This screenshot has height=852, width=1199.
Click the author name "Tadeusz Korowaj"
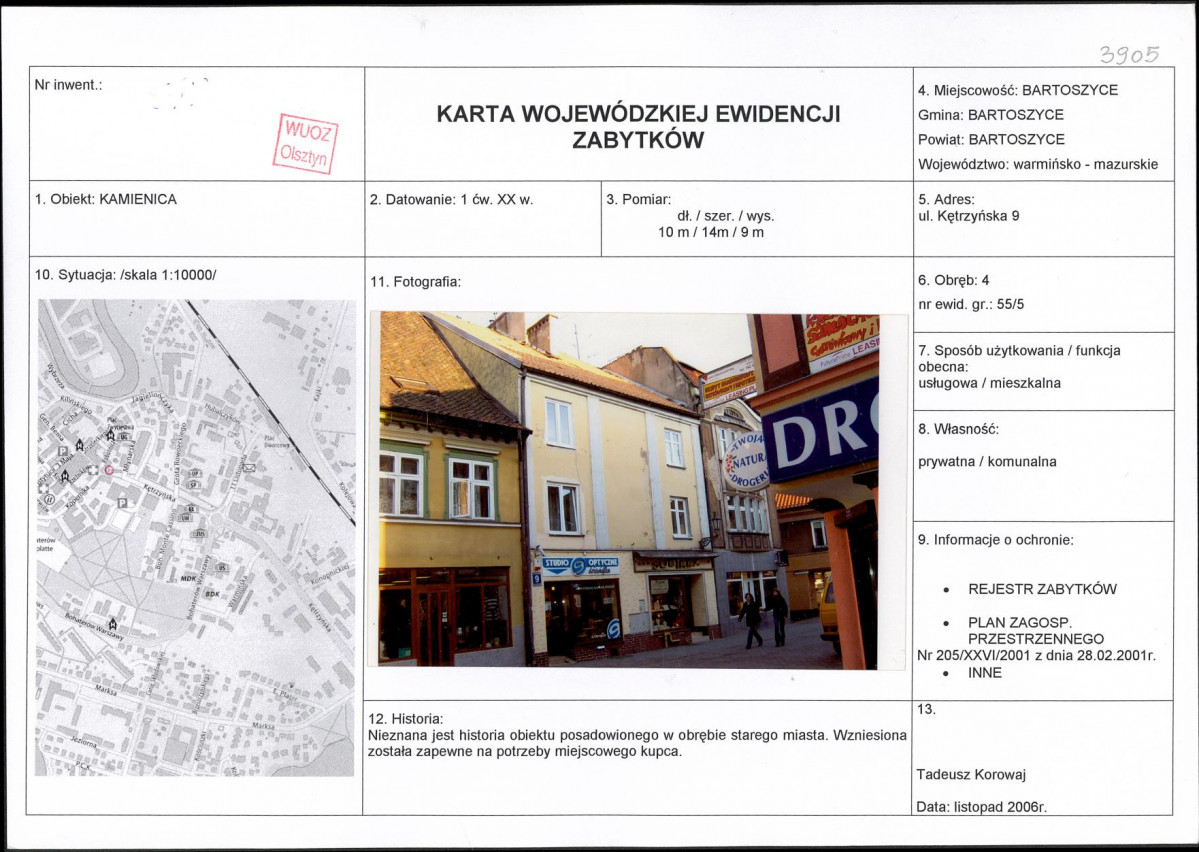pos(971,775)
